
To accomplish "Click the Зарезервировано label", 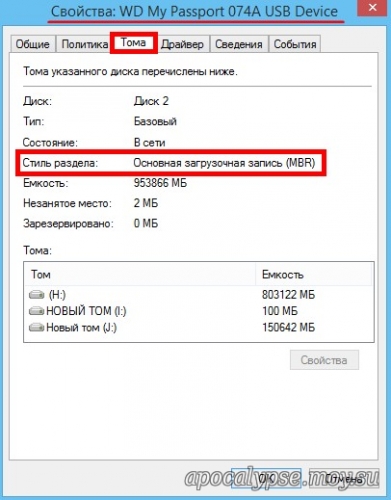I will 68,224.
